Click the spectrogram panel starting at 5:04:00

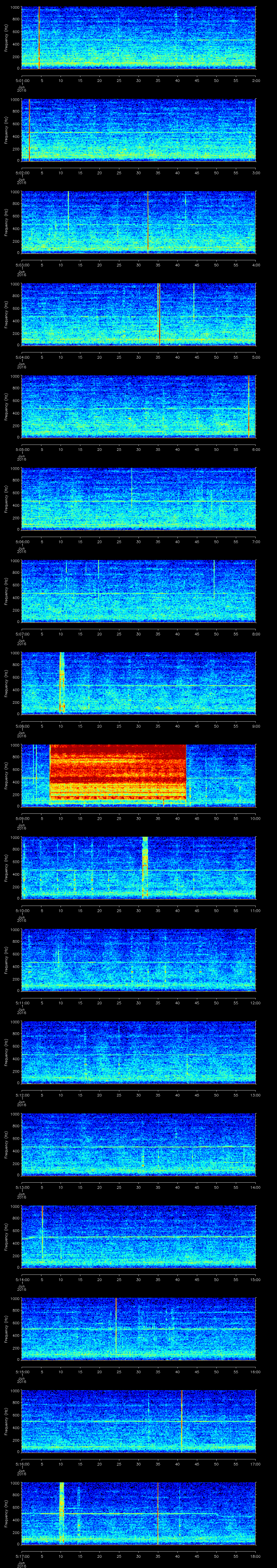139,315
